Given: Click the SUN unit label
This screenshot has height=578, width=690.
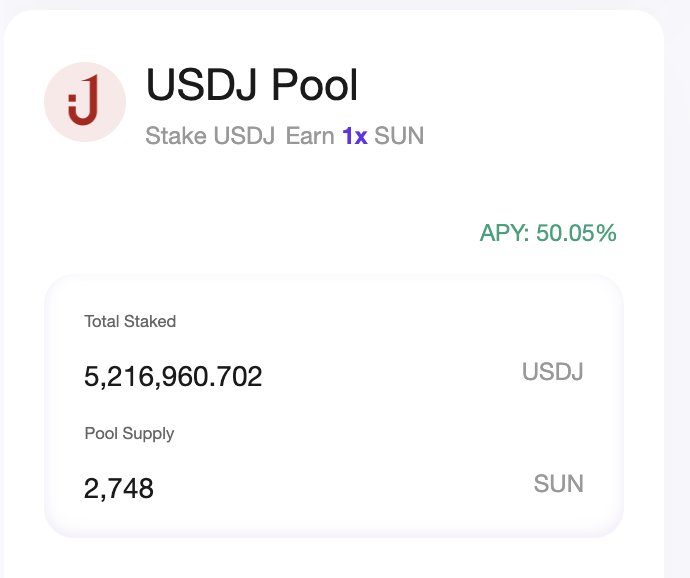Looking at the screenshot, I should pyautogui.click(x=559, y=484).
